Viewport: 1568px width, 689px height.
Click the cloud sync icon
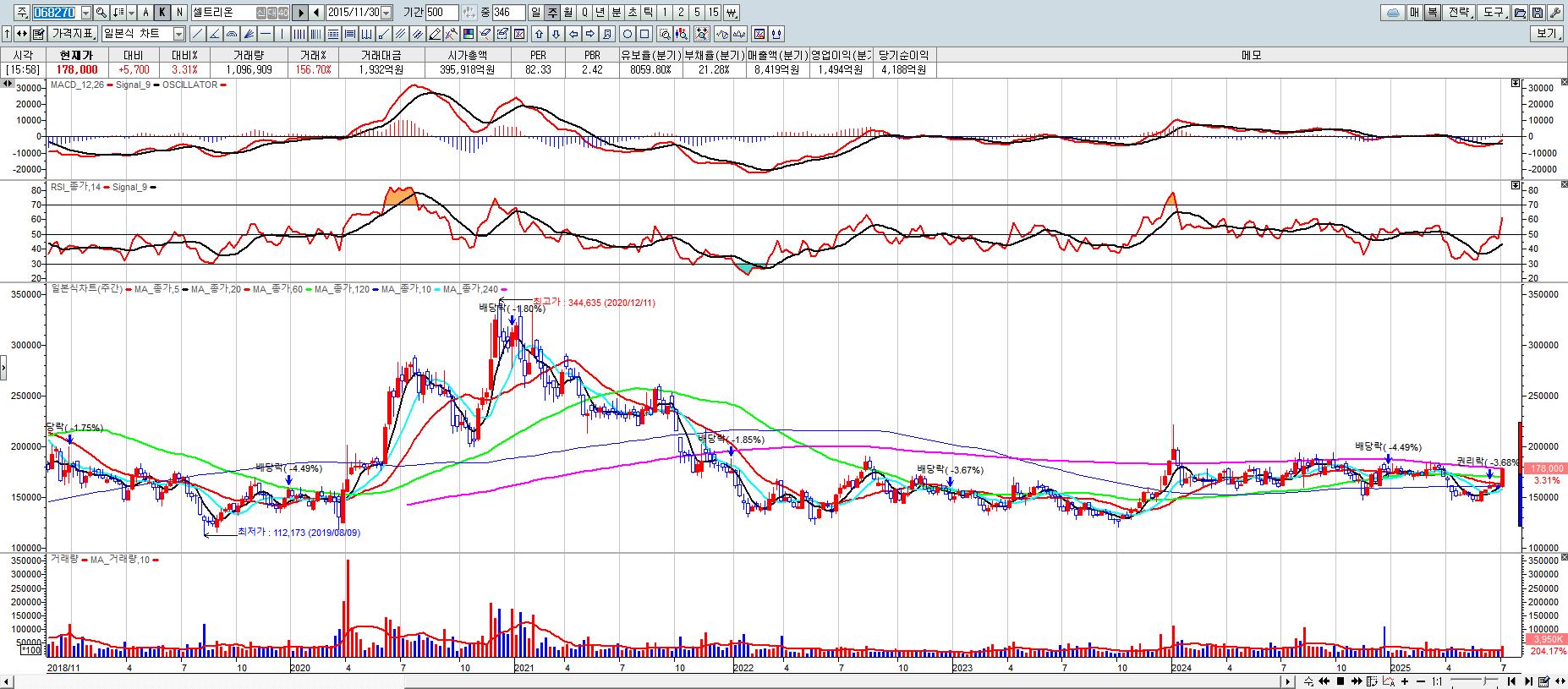(x=1392, y=13)
